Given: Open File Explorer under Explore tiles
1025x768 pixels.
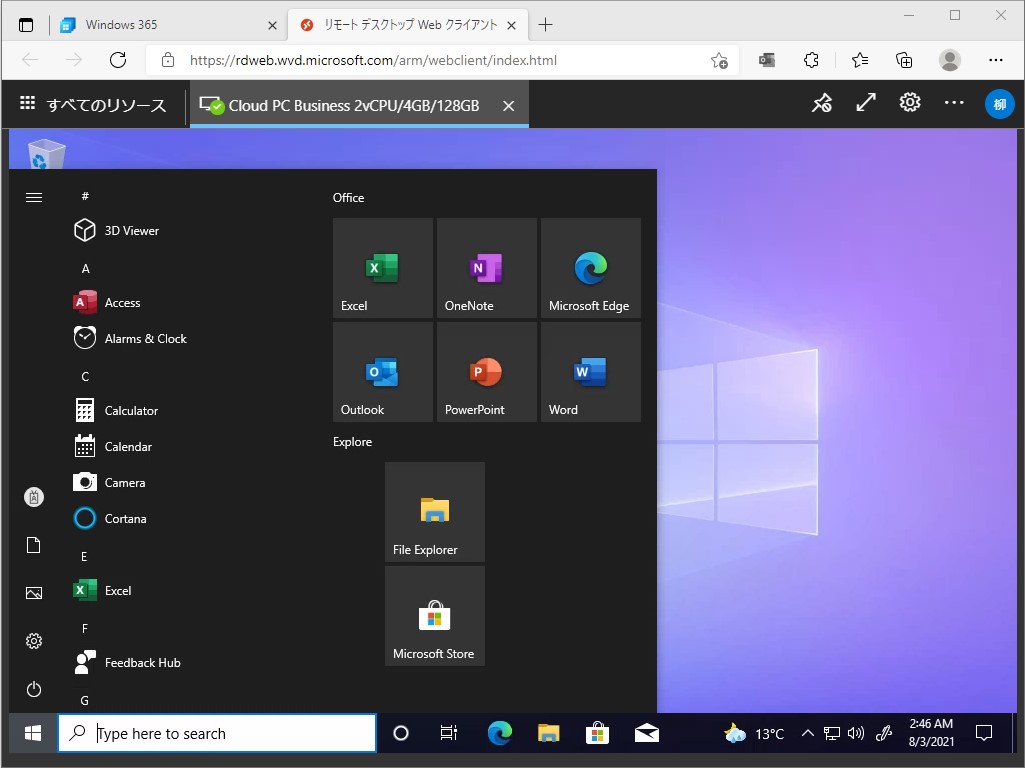Looking at the screenshot, I should tap(434, 511).
